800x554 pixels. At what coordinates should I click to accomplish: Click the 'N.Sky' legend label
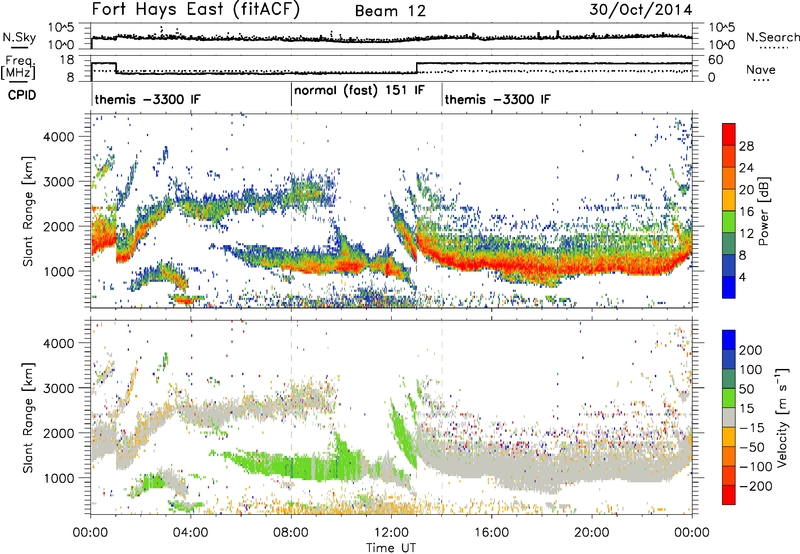[x=19, y=37]
